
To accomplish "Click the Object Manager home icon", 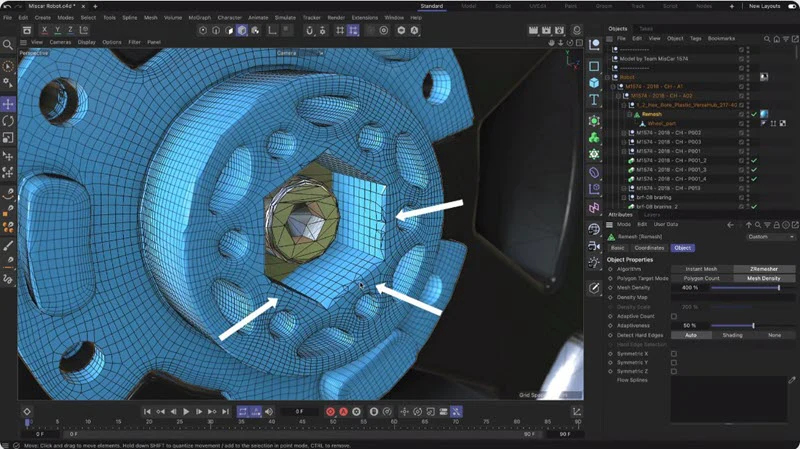I will tap(777, 39).
